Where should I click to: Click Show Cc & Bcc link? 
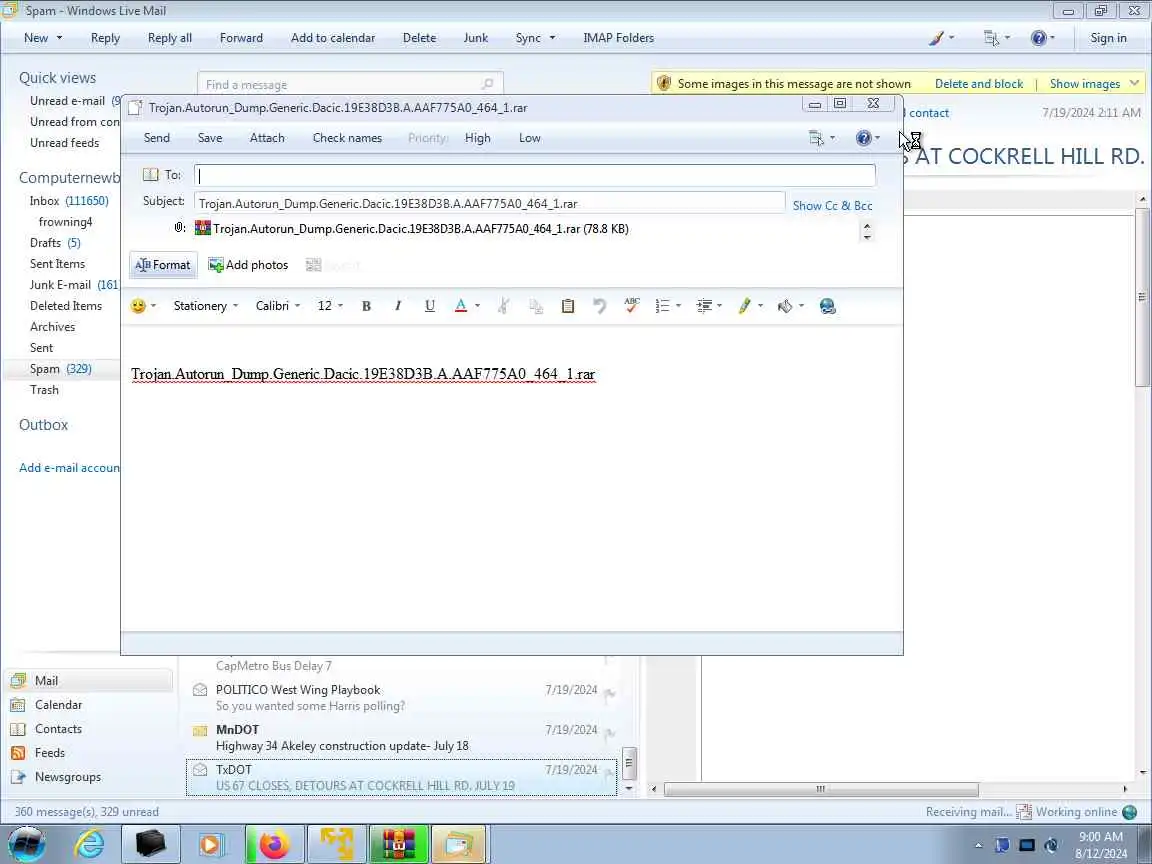point(832,206)
